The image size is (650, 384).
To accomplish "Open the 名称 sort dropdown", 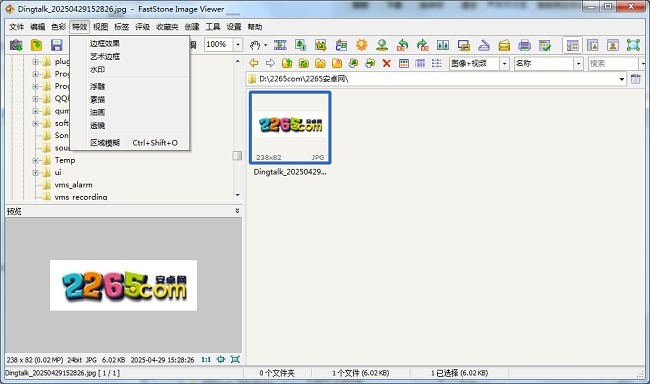I will [x=579, y=63].
